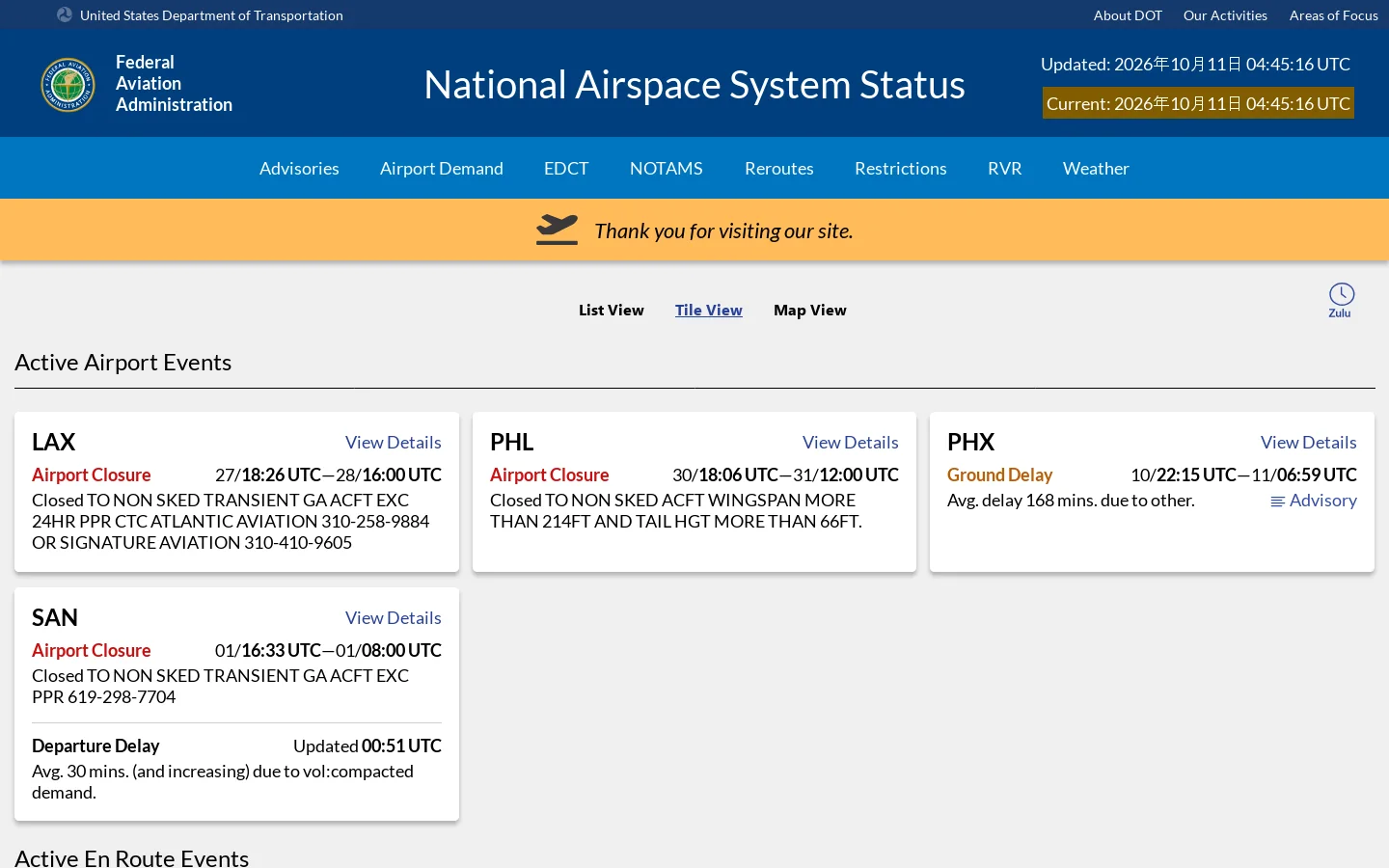Click the DOT triskelion icon

65,14
